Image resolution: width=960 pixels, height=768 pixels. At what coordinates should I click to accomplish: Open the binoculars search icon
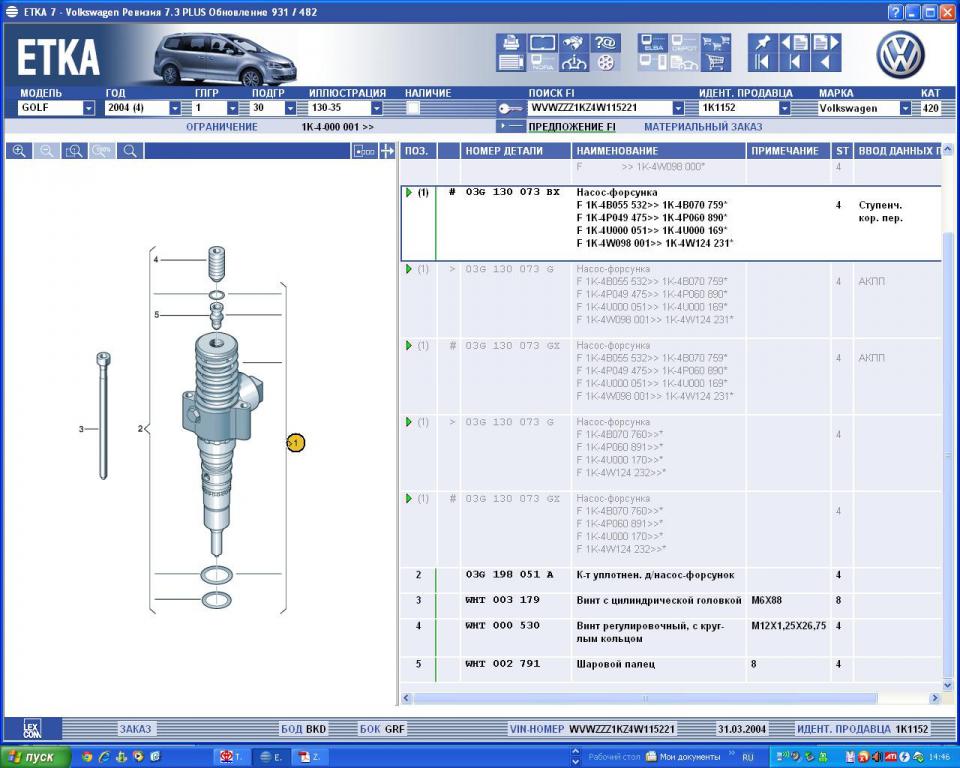(x=574, y=42)
